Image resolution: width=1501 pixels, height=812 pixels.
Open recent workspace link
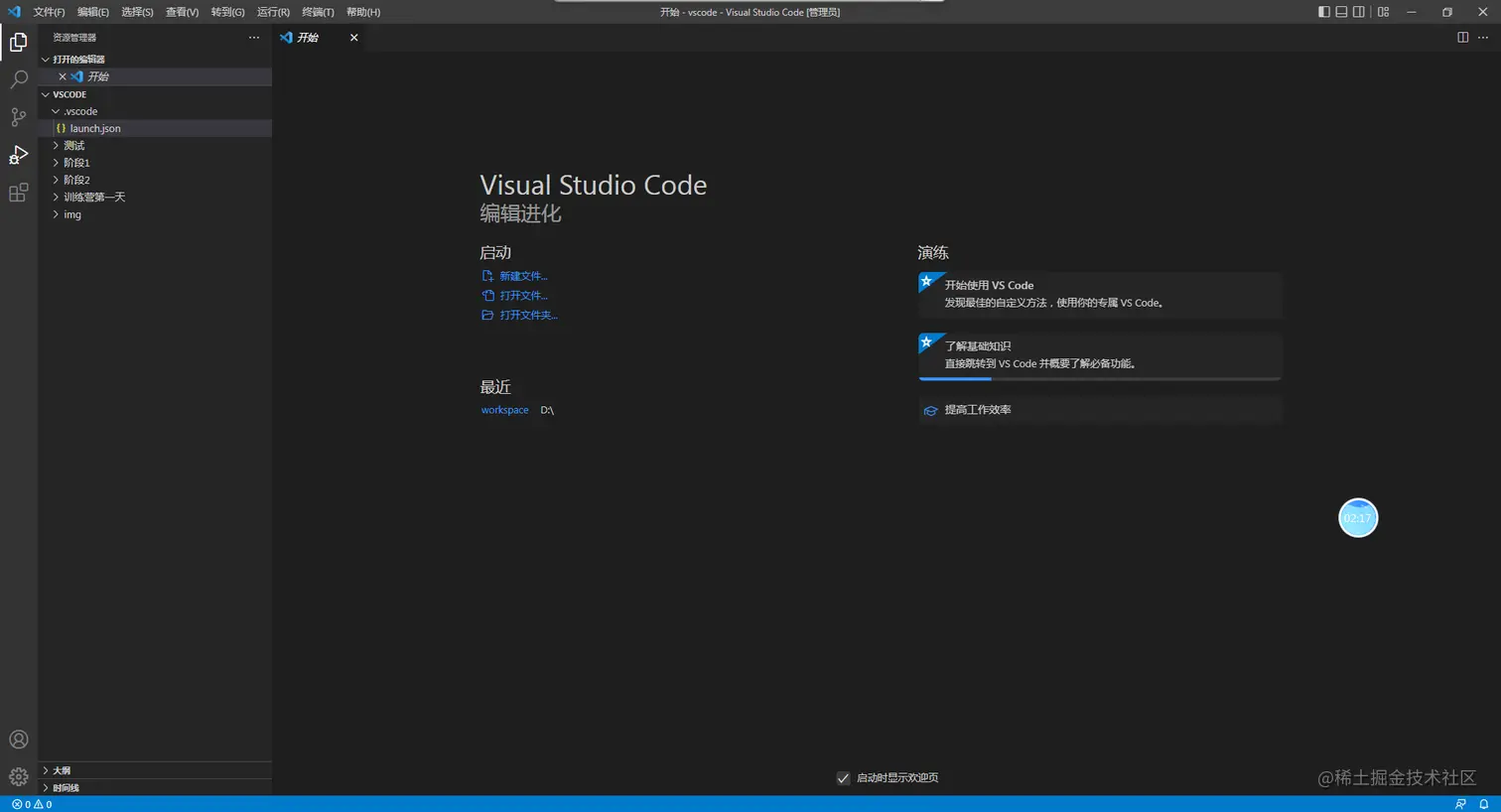[504, 410]
